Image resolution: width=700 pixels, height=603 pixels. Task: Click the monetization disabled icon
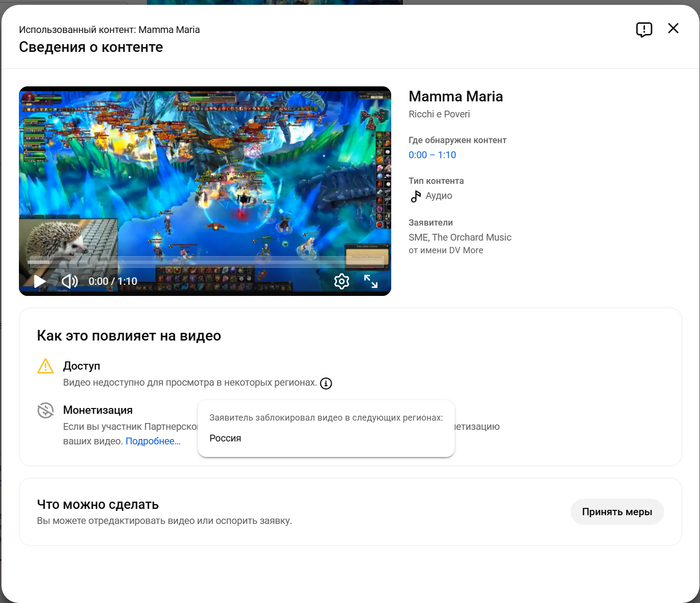(x=45, y=411)
